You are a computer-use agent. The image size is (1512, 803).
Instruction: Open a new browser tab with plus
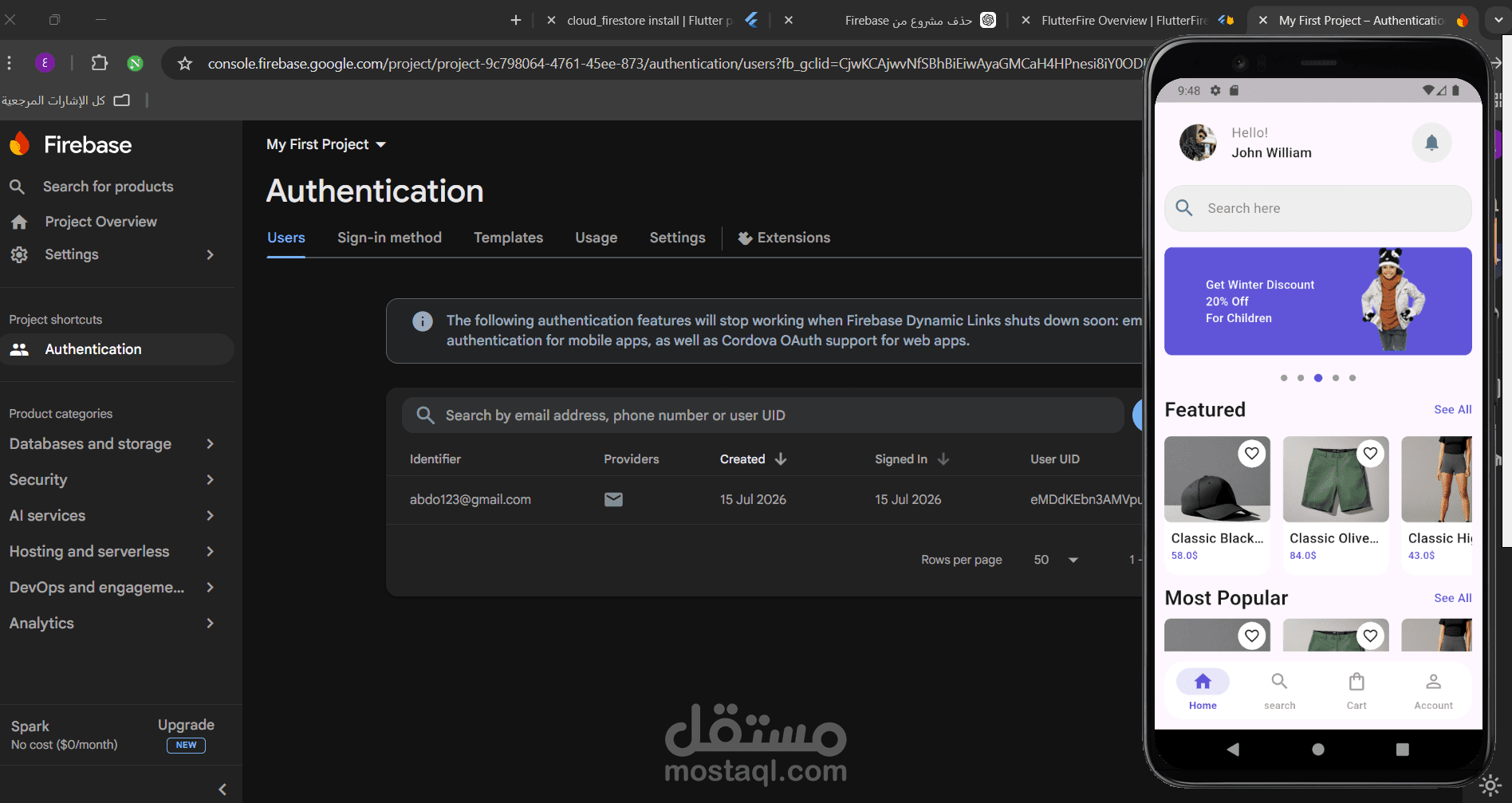pyautogui.click(x=516, y=20)
